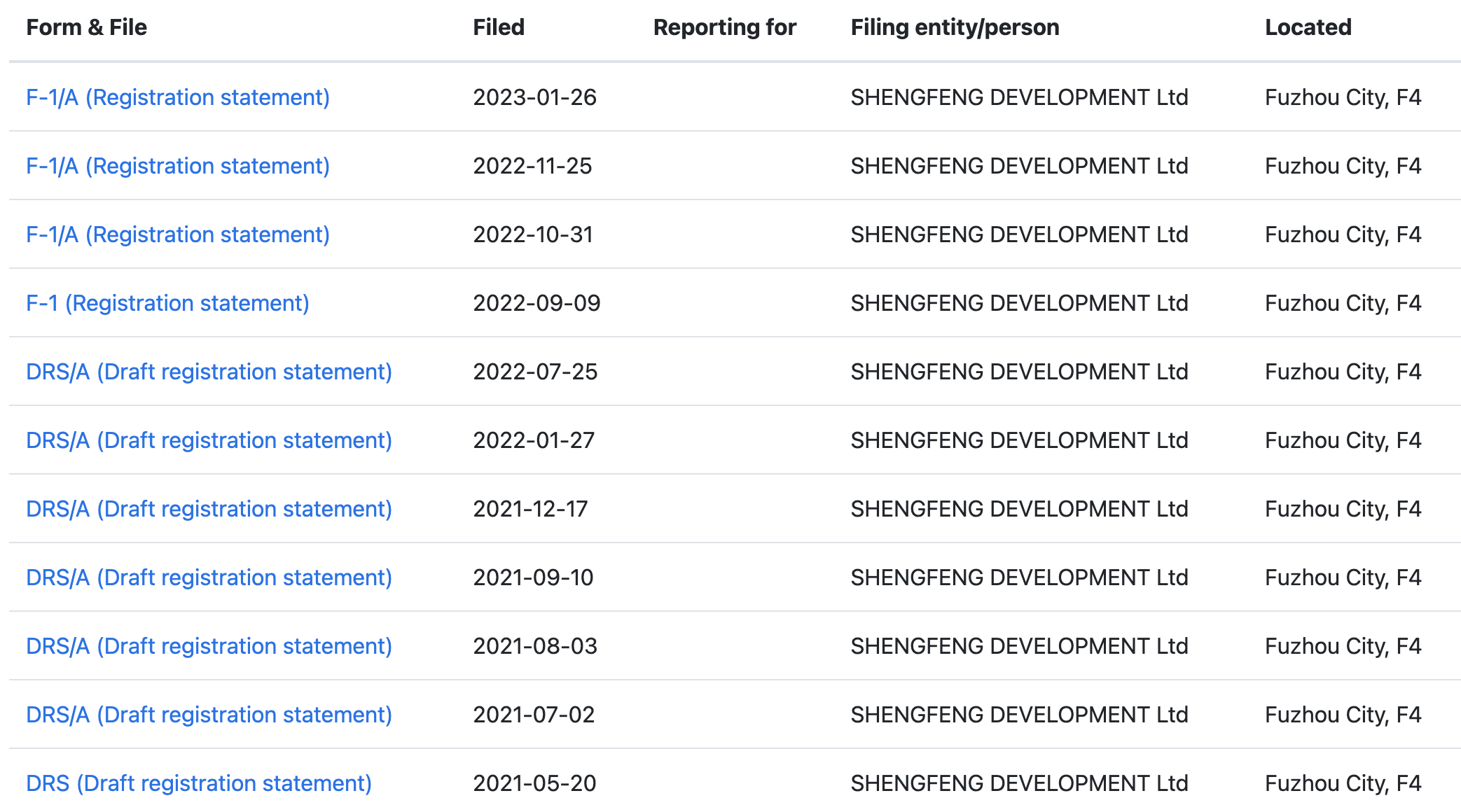Click SHENGFENG DEVELOPMENT Ltd in the 2021-12-17 row

tap(1019, 509)
